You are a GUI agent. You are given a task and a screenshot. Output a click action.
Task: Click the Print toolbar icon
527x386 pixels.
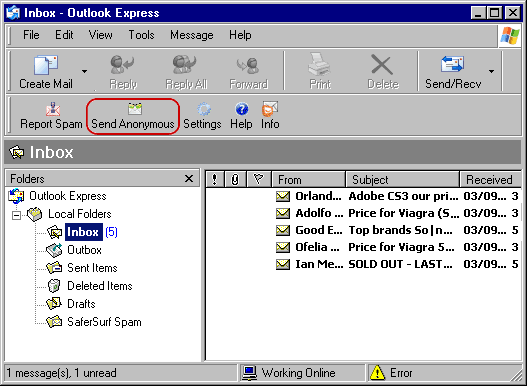(x=320, y=64)
